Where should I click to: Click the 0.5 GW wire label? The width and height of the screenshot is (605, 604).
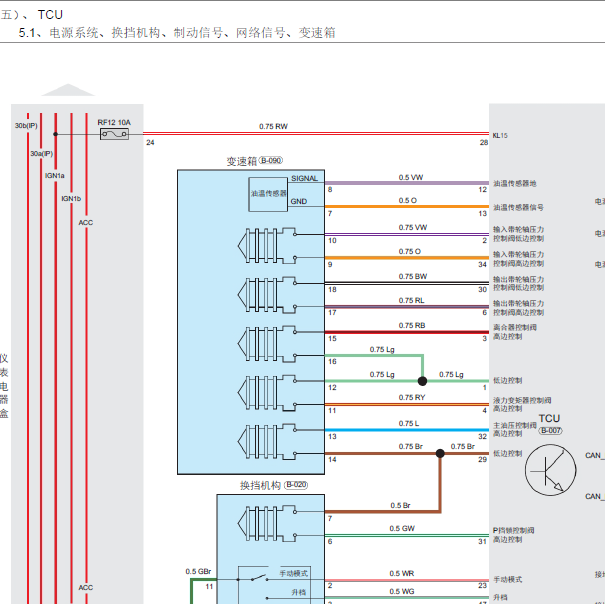point(402,528)
